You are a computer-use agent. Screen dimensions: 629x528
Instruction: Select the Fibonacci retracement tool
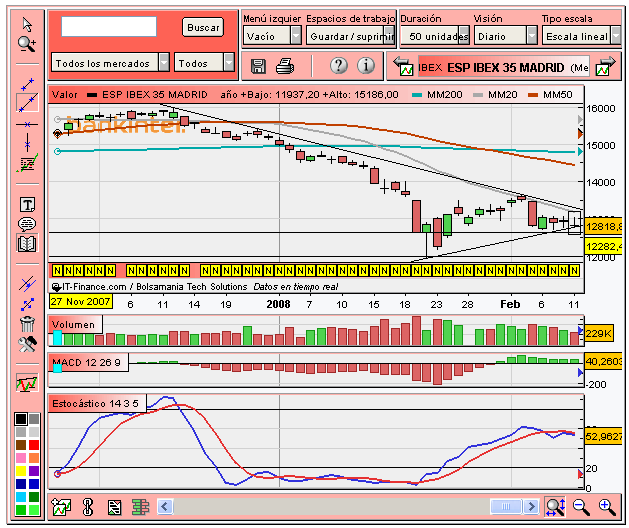pos(27,163)
